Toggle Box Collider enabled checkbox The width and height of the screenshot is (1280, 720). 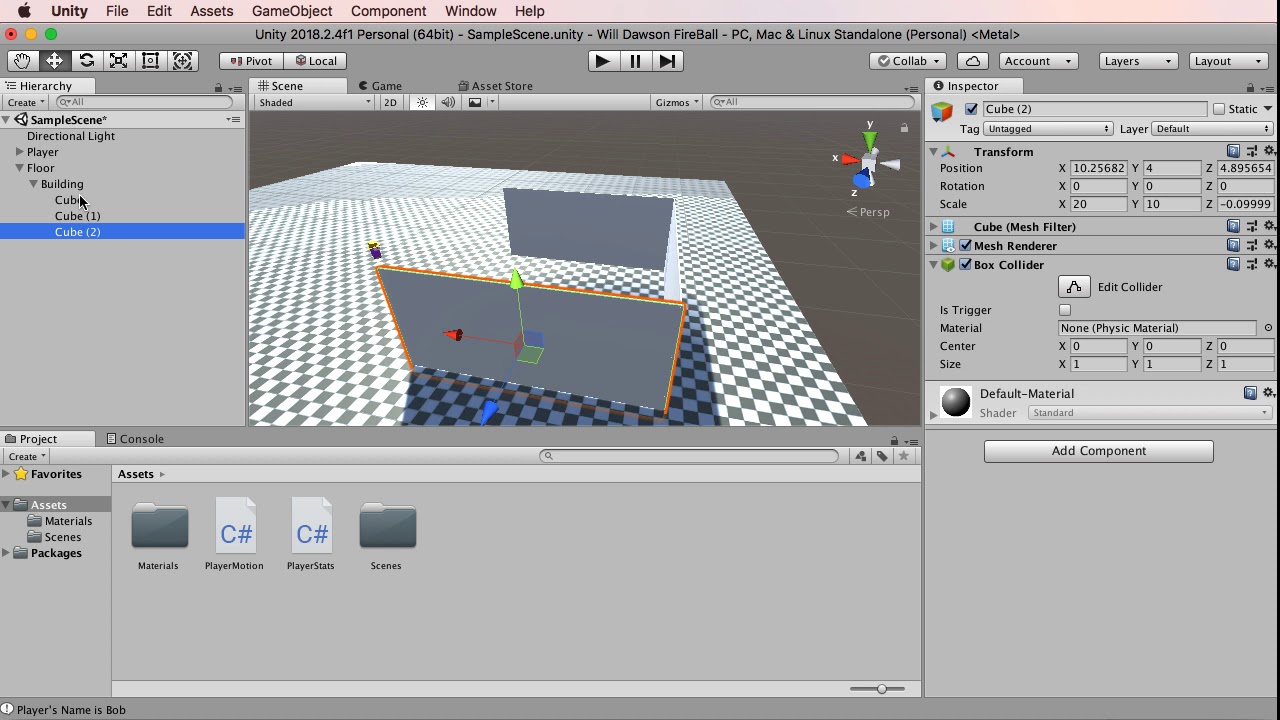(965, 265)
